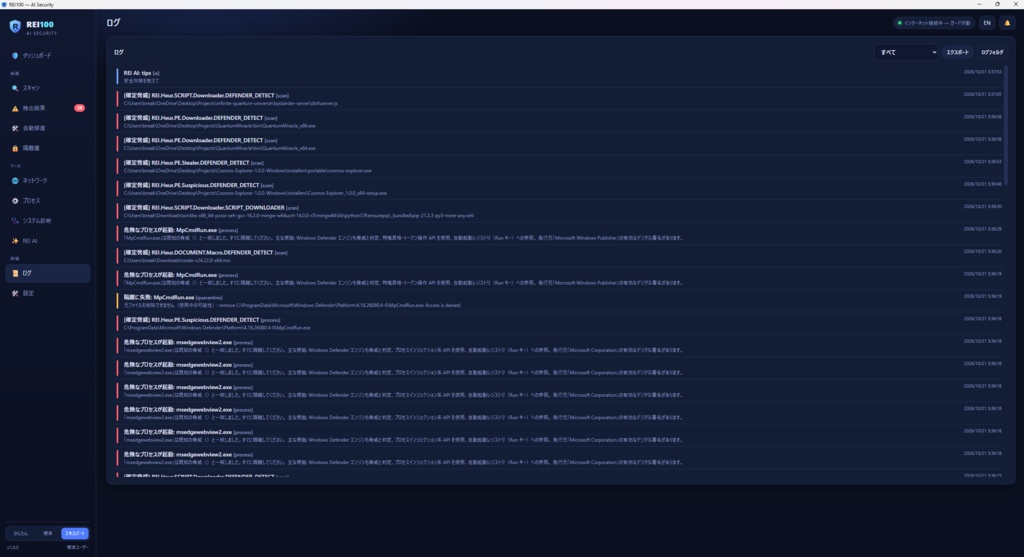The width and height of the screenshot is (1024, 557).
Task: Select the Cosmos Explorer x64-setup.exe log entry
Action: pos(559,189)
